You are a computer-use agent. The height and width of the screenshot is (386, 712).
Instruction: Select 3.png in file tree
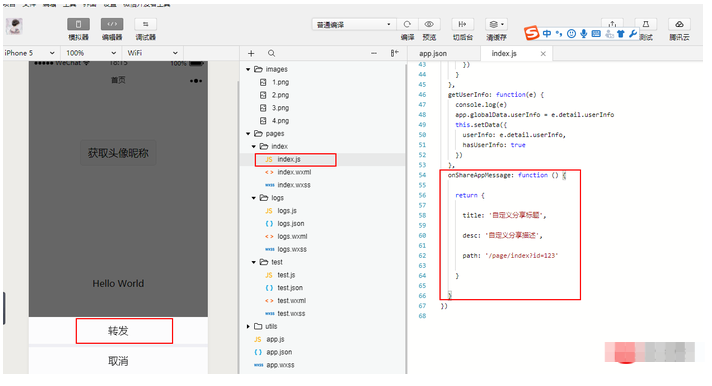(280, 108)
